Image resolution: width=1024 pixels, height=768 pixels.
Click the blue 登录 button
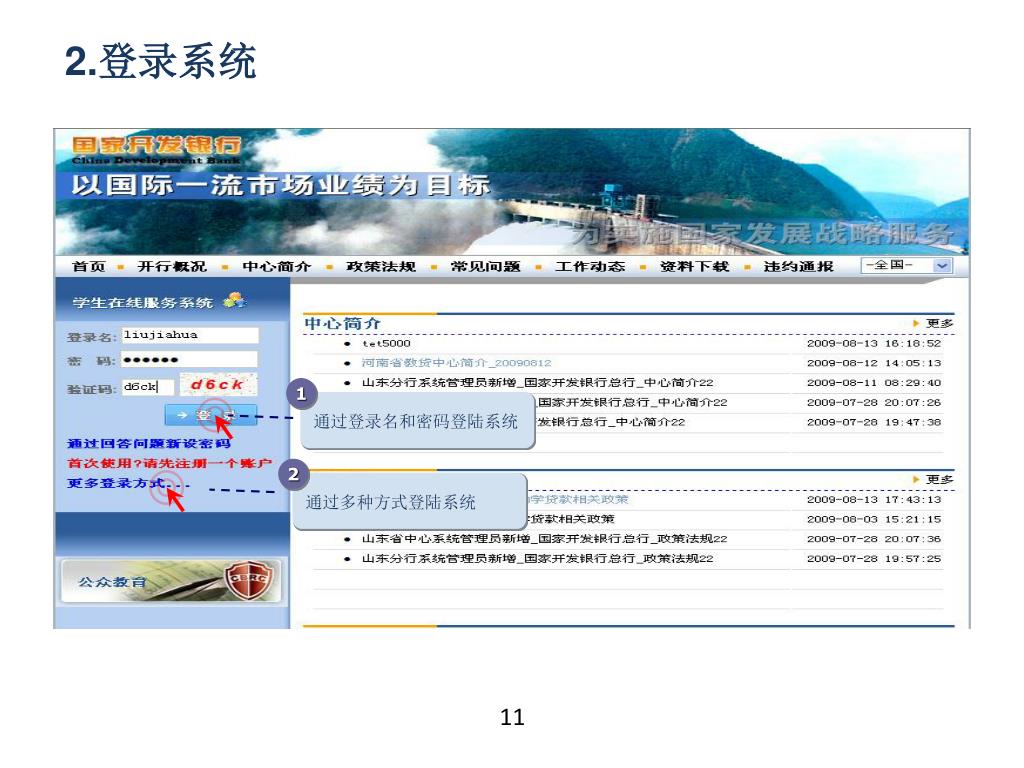click(x=210, y=415)
